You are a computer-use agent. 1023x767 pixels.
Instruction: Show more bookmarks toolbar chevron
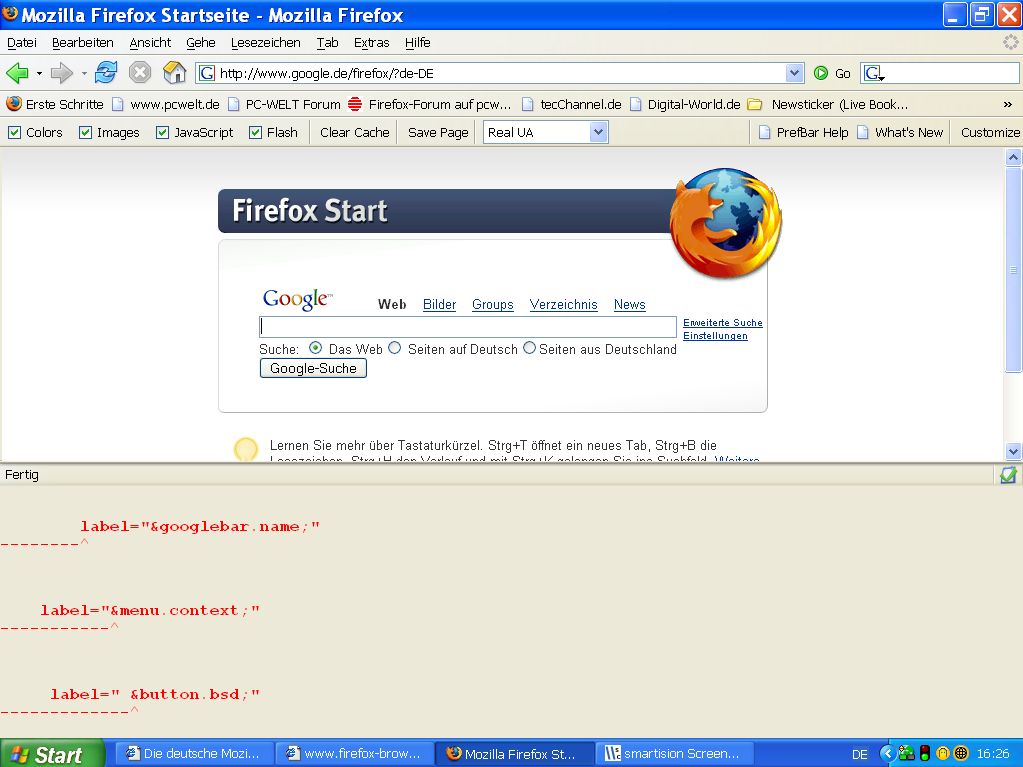pos(1008,104)
